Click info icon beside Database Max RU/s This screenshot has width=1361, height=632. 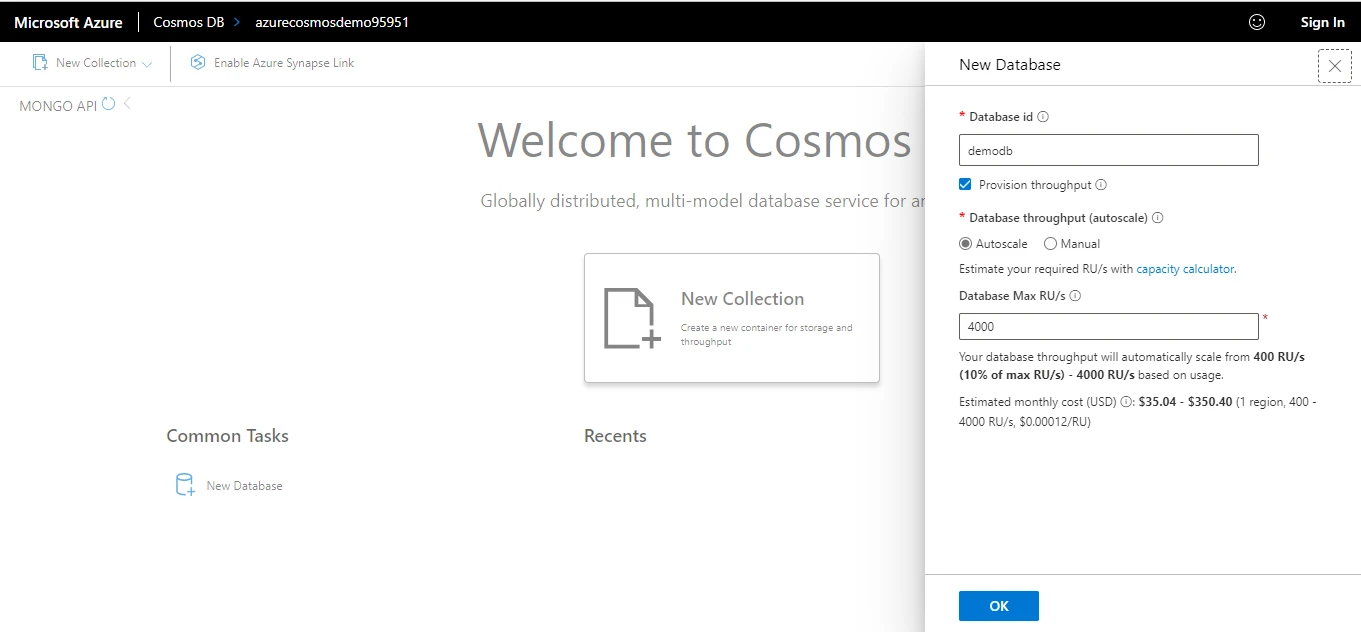[x=1075, y=296]
